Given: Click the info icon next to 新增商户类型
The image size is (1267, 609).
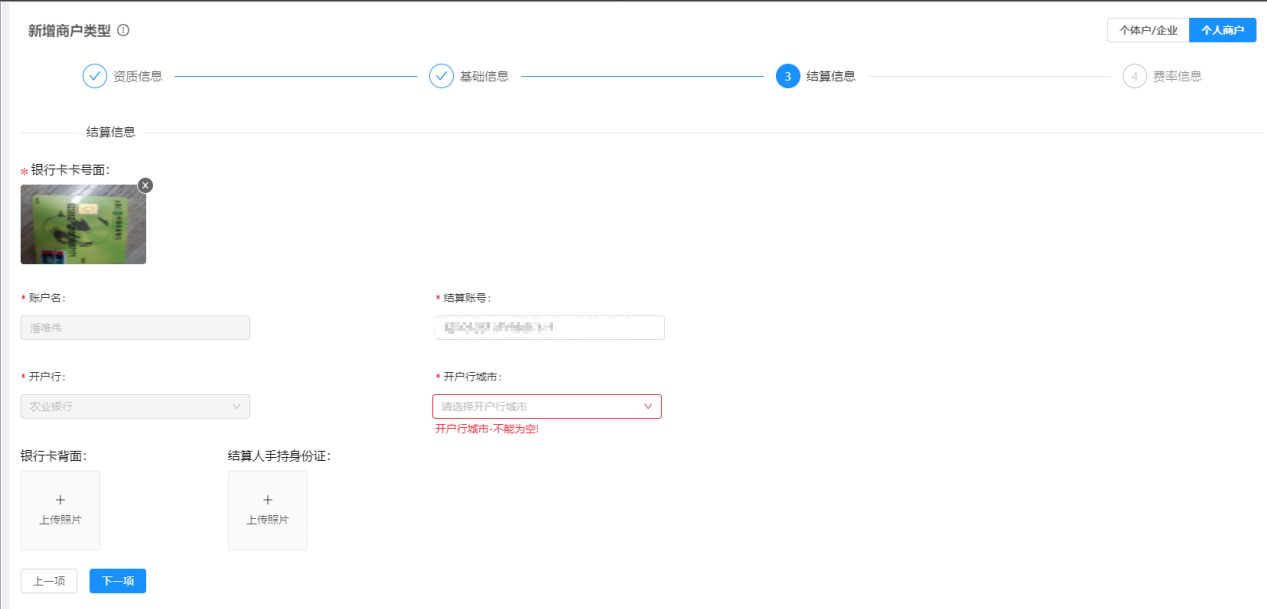Looking at the screenshot, I should 122,30.
